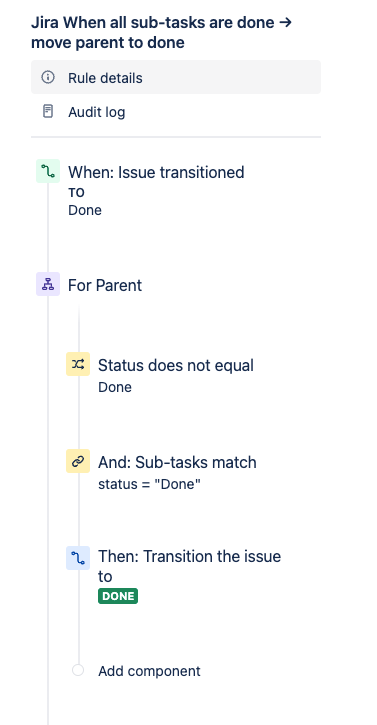
Task: Select the For Parent branch component
Action: pyautogui.click(x=105, y=285)
